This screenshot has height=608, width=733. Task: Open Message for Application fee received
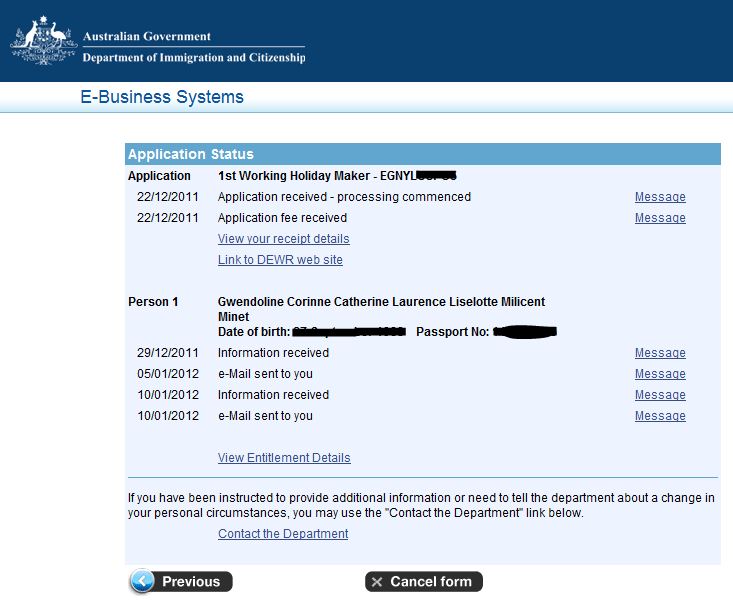pyautogui.click(x=660, y=218)
